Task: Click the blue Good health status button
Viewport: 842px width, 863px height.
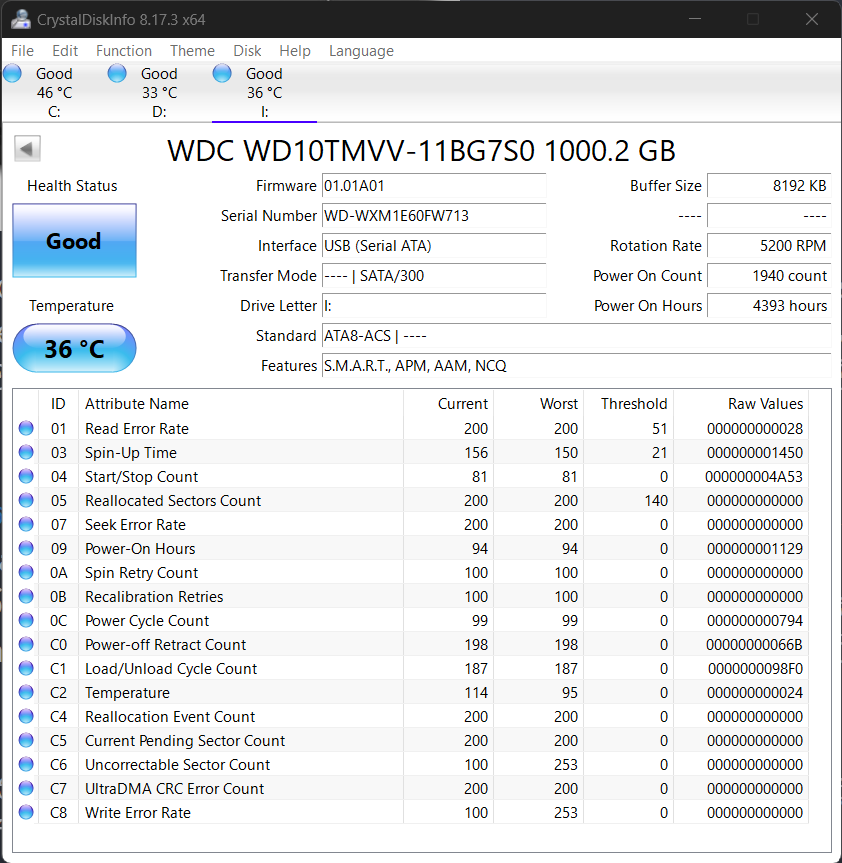Action: [74, 241]
